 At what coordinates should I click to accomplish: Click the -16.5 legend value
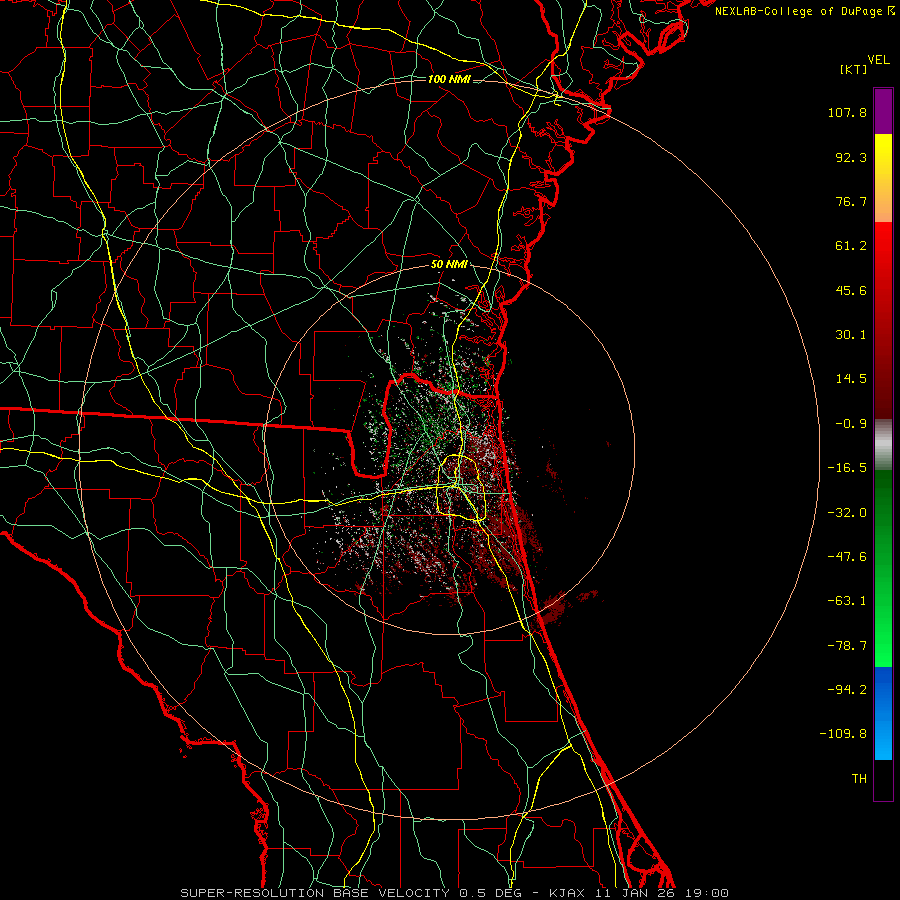pyautogui.click(x=847, y=468)
